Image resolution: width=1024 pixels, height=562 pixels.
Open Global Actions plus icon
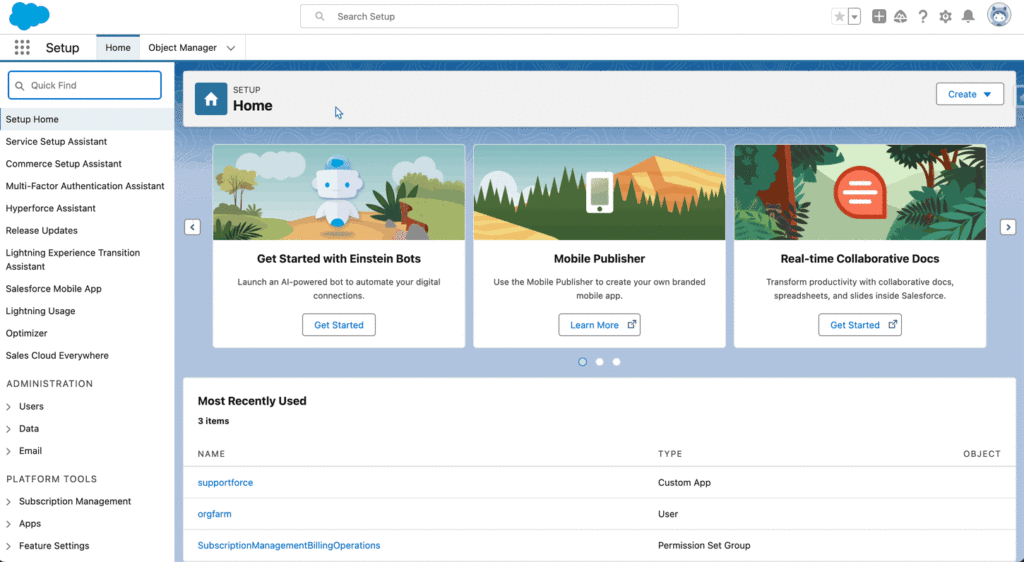[x=879, y=16]
